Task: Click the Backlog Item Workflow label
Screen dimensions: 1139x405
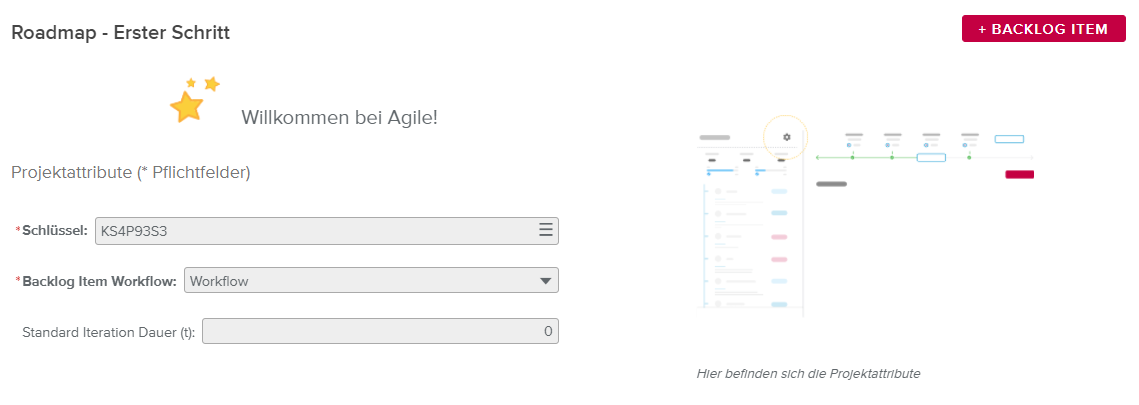Action: [99, 281]
